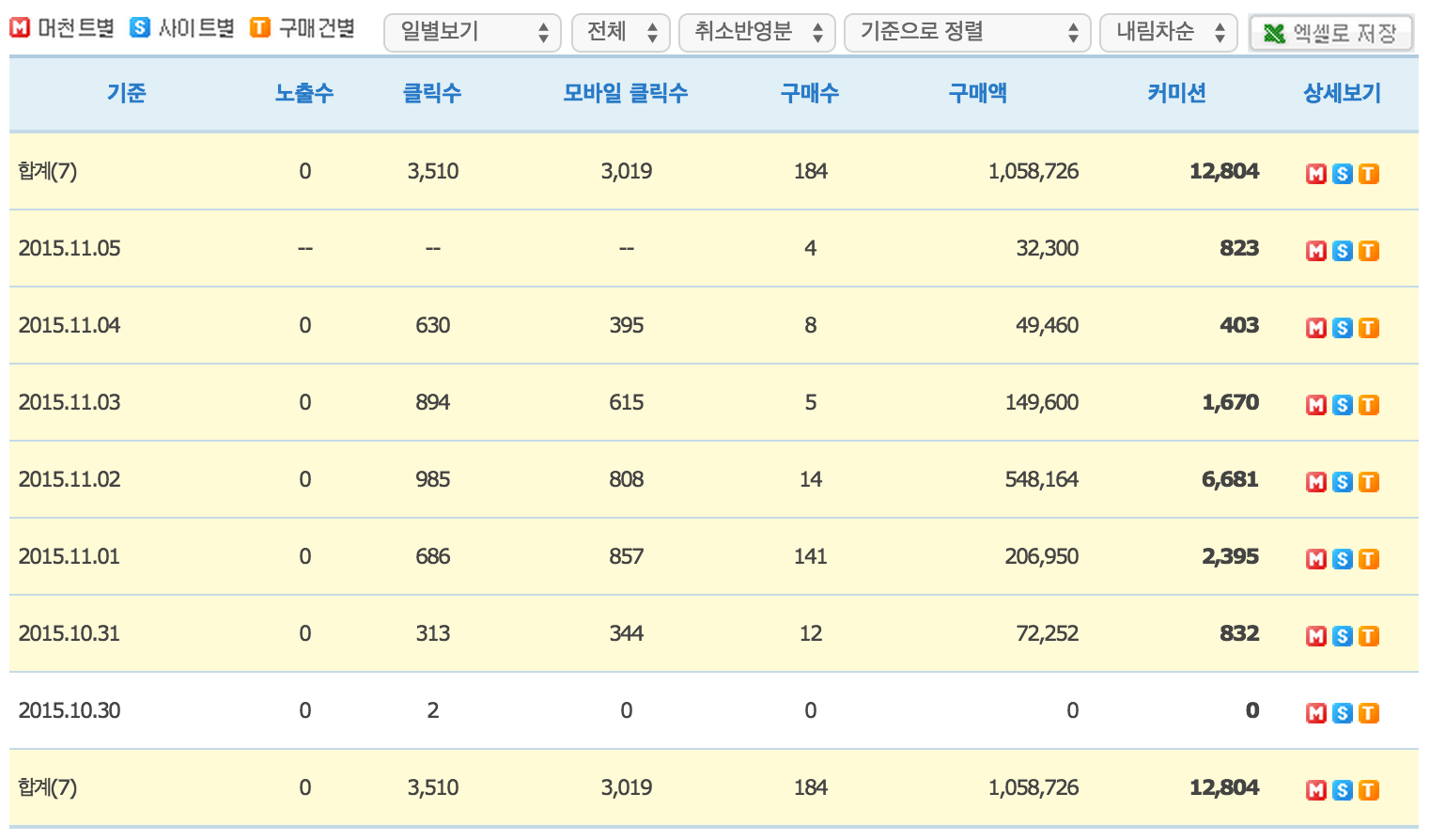
Task: Open the 일별보기 dropdown
Action: click(x=473, y=33)
